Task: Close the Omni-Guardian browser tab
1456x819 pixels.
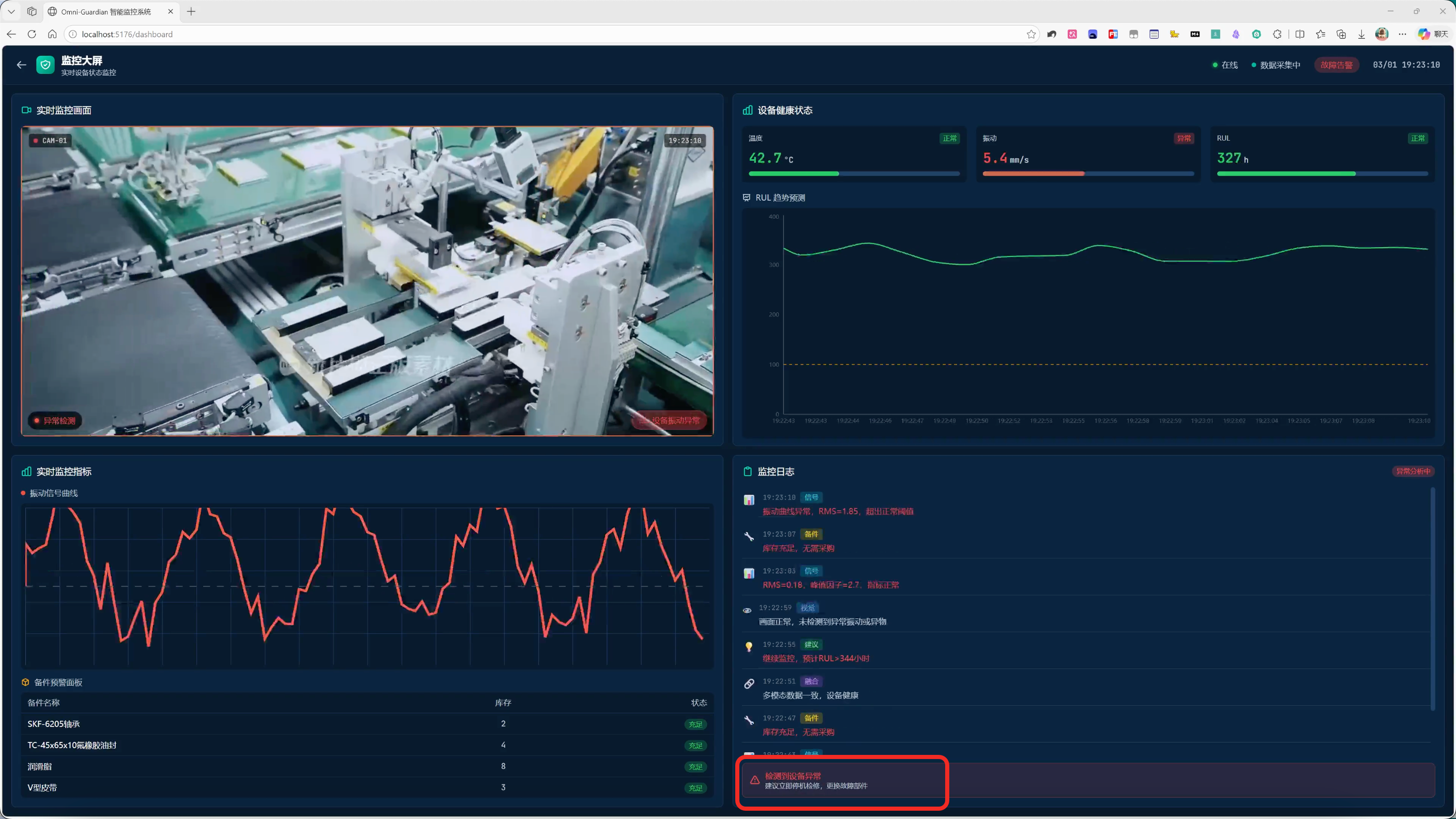Action: point(171,11)
